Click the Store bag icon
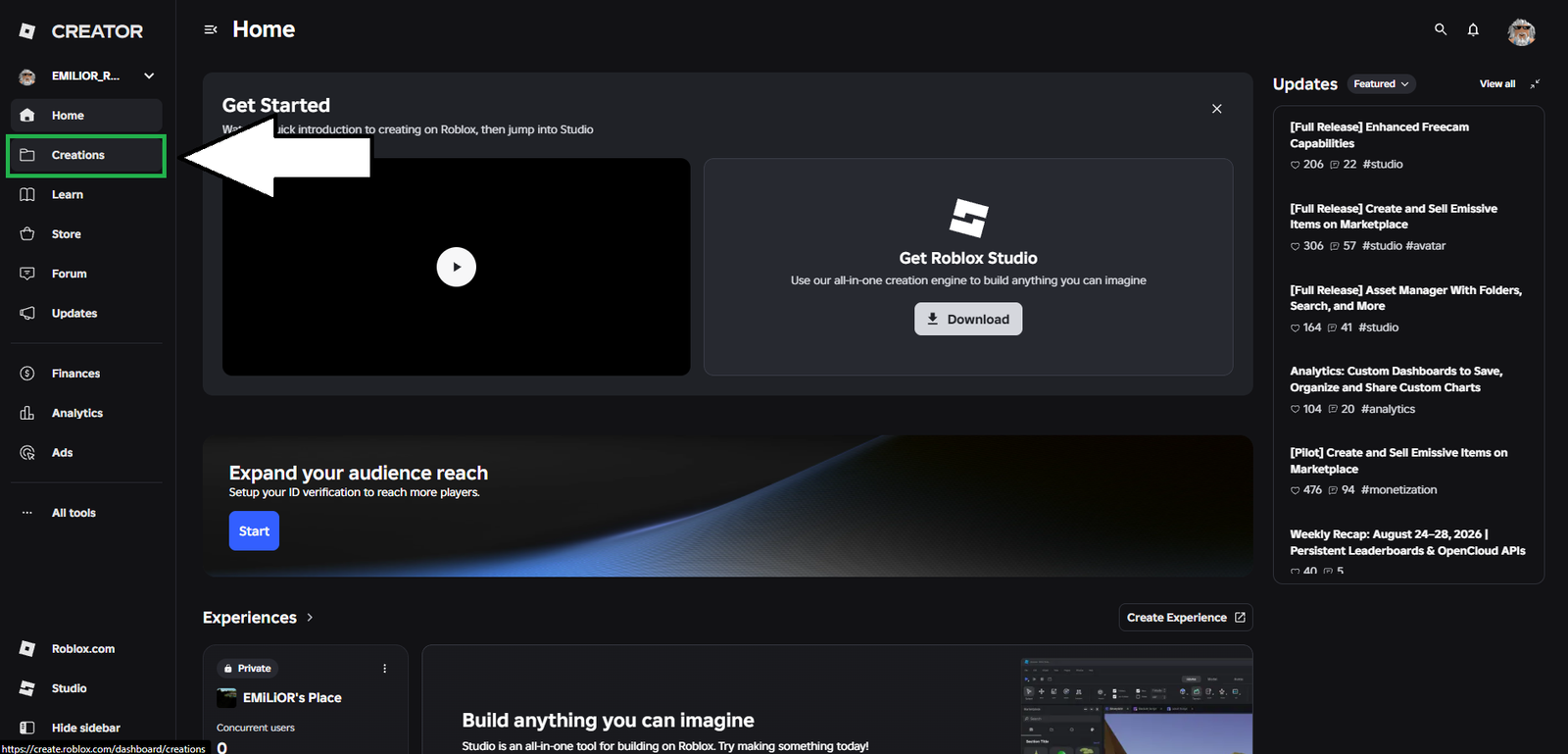This screenshot has height=754, width=1568. point(27,234)
